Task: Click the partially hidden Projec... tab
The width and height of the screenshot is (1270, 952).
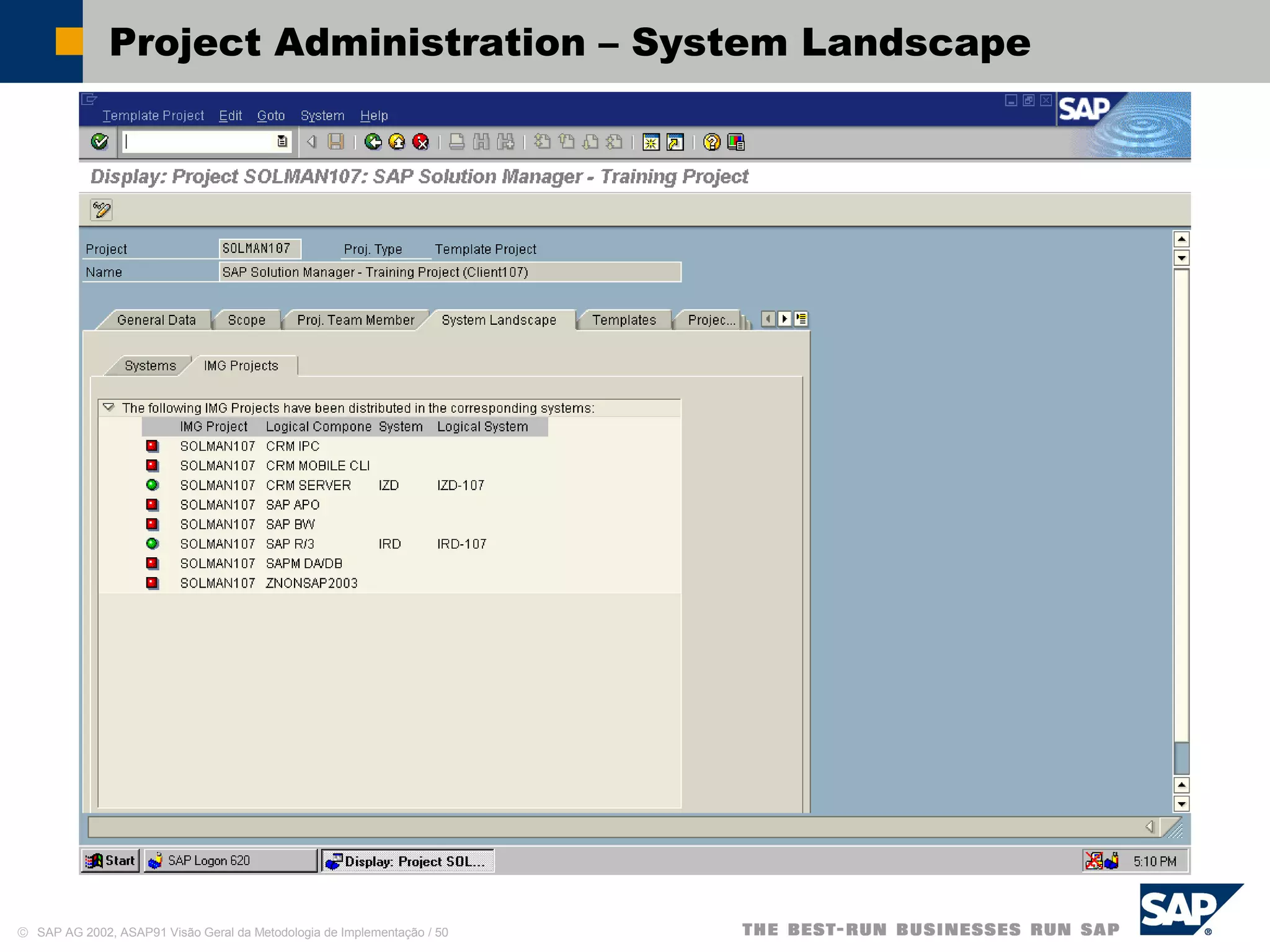Action: pos(711,320)
